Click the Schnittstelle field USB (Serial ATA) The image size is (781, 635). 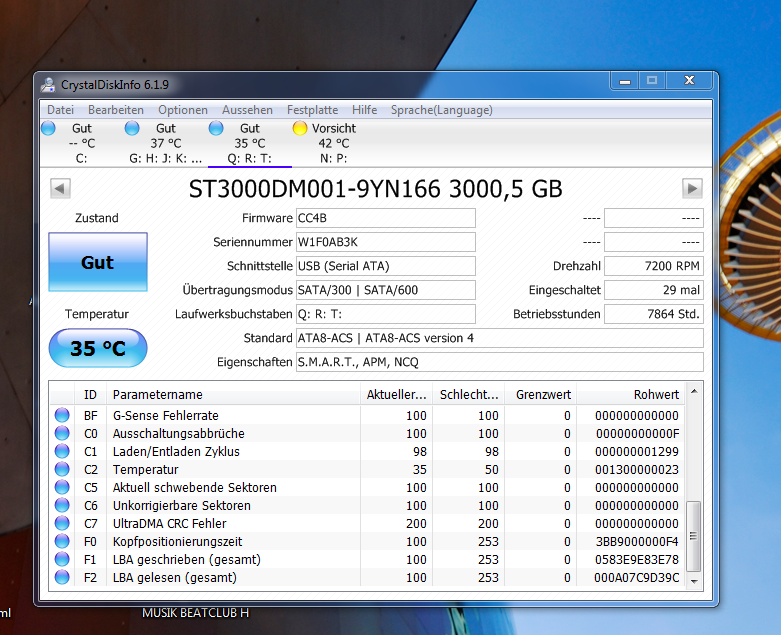[x=386, y=266]
